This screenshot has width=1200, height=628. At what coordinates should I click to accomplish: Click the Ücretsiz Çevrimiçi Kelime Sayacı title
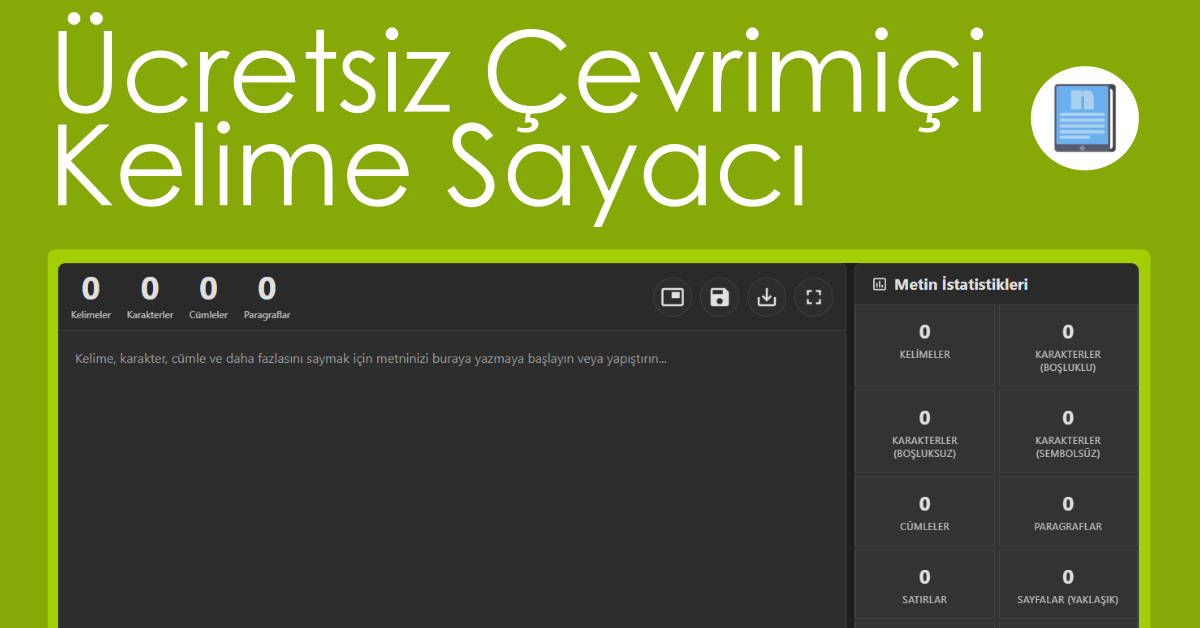[520, 120]
